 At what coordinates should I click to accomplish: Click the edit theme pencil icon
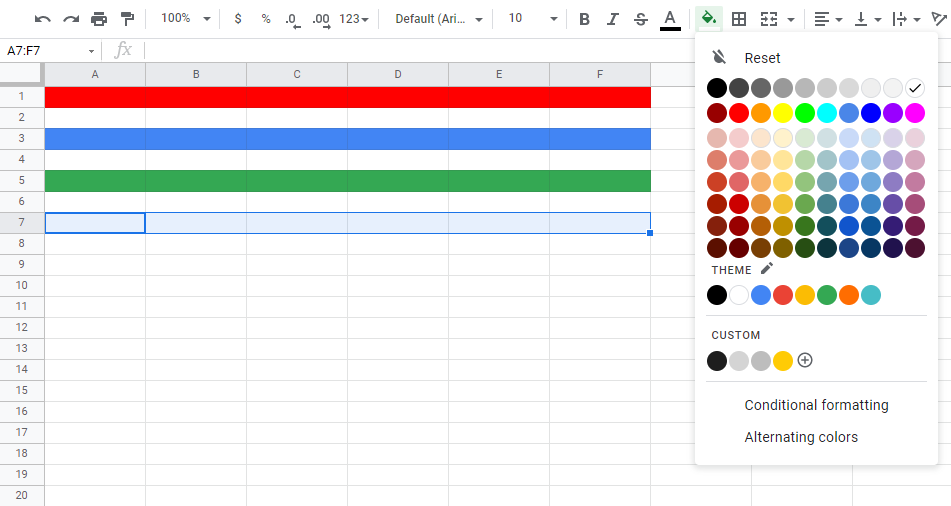[767, 269]
